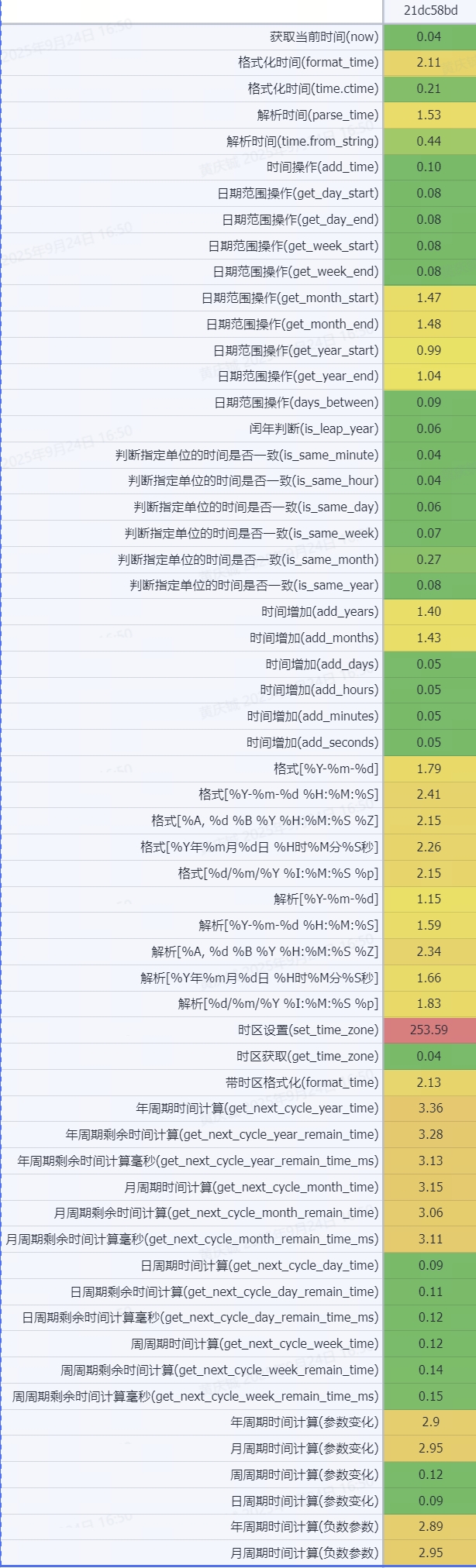
Task: Click the is_same_minute row label
Action: pos(247,455)
